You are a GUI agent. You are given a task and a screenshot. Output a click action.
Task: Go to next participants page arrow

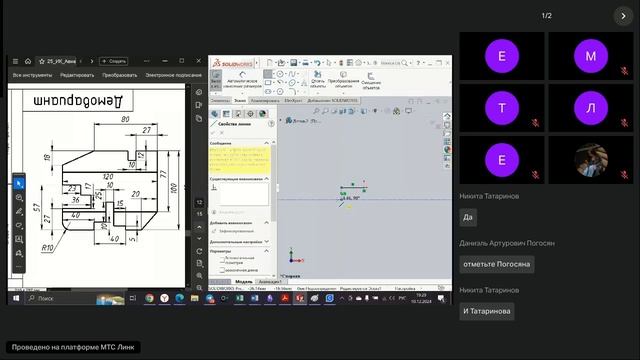(x=623, y=16)
